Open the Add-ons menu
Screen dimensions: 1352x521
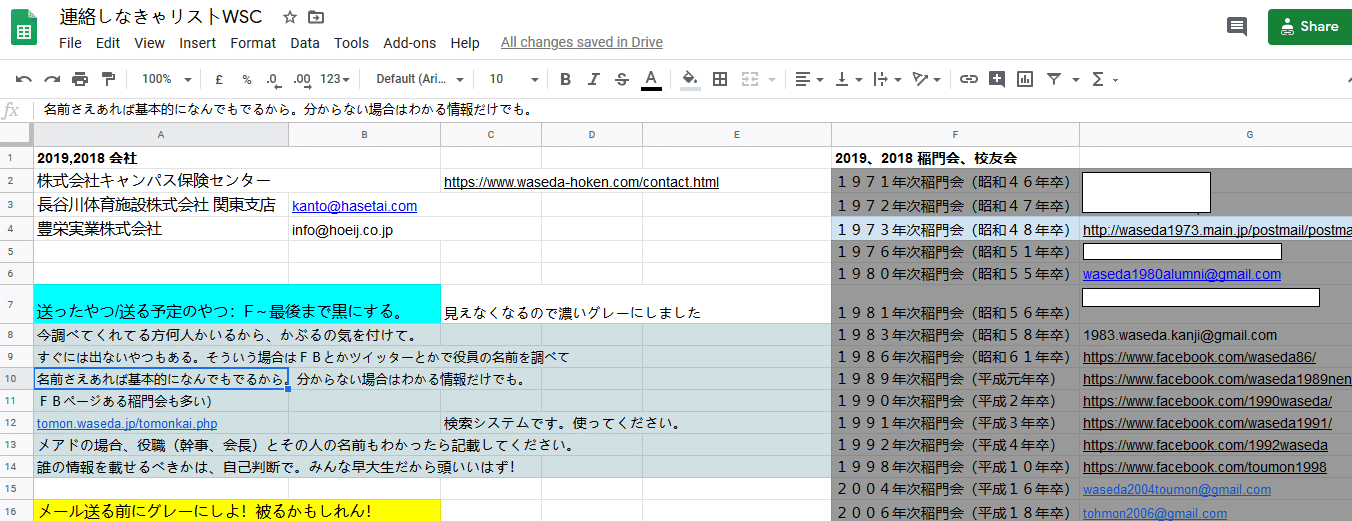(410, 43)
